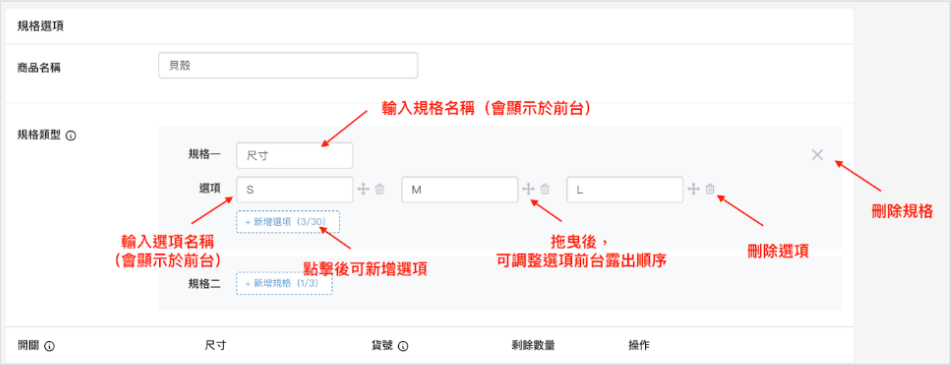Focus the option field showing S

295,190
